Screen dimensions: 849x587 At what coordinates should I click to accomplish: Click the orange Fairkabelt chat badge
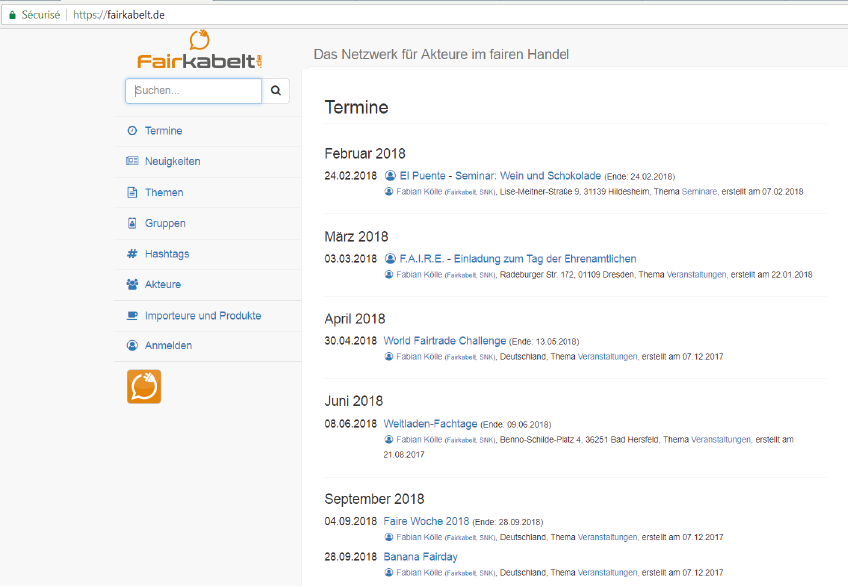point(144,387)
